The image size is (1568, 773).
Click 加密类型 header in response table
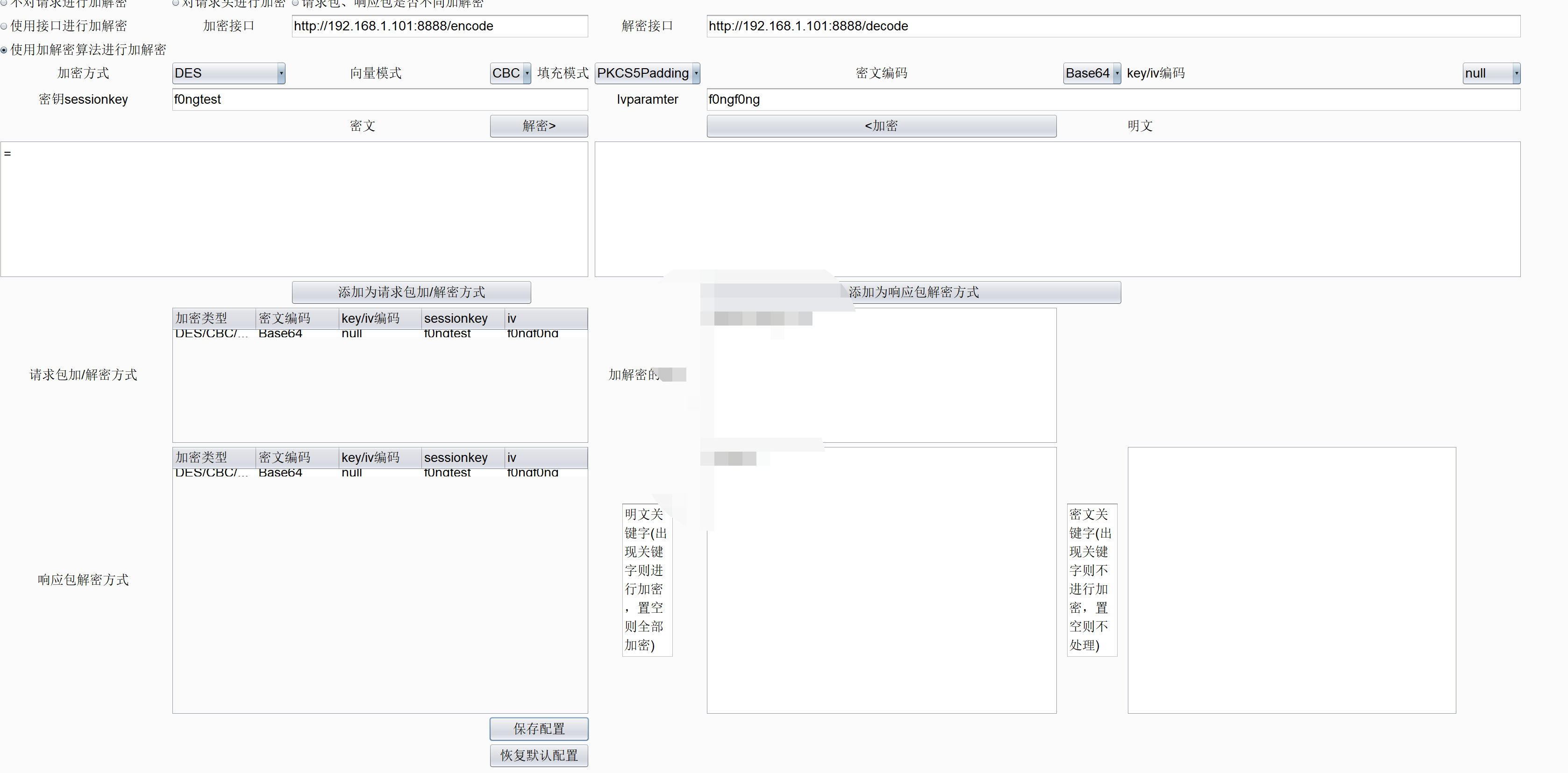(214, 458)
